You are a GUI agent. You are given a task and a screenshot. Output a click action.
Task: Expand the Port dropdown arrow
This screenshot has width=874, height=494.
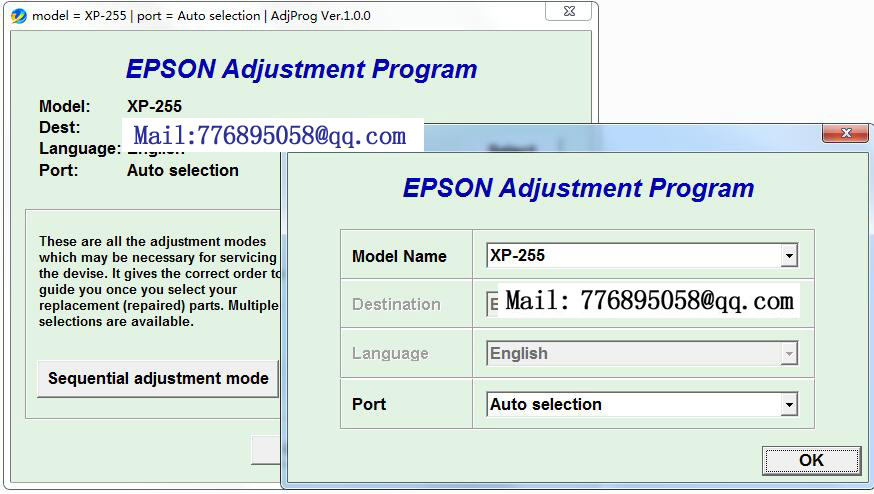(x=789, y=405)
